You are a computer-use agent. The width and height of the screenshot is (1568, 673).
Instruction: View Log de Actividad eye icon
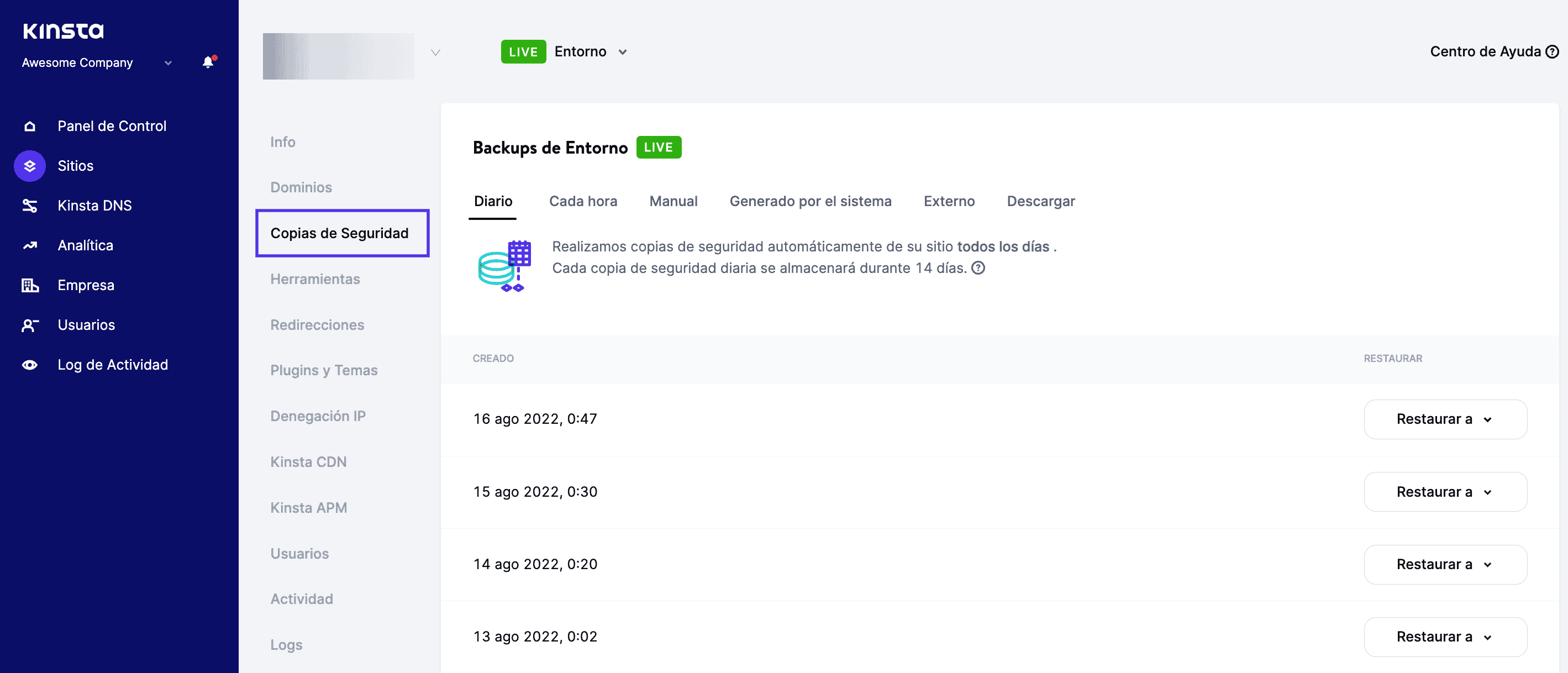30,365
